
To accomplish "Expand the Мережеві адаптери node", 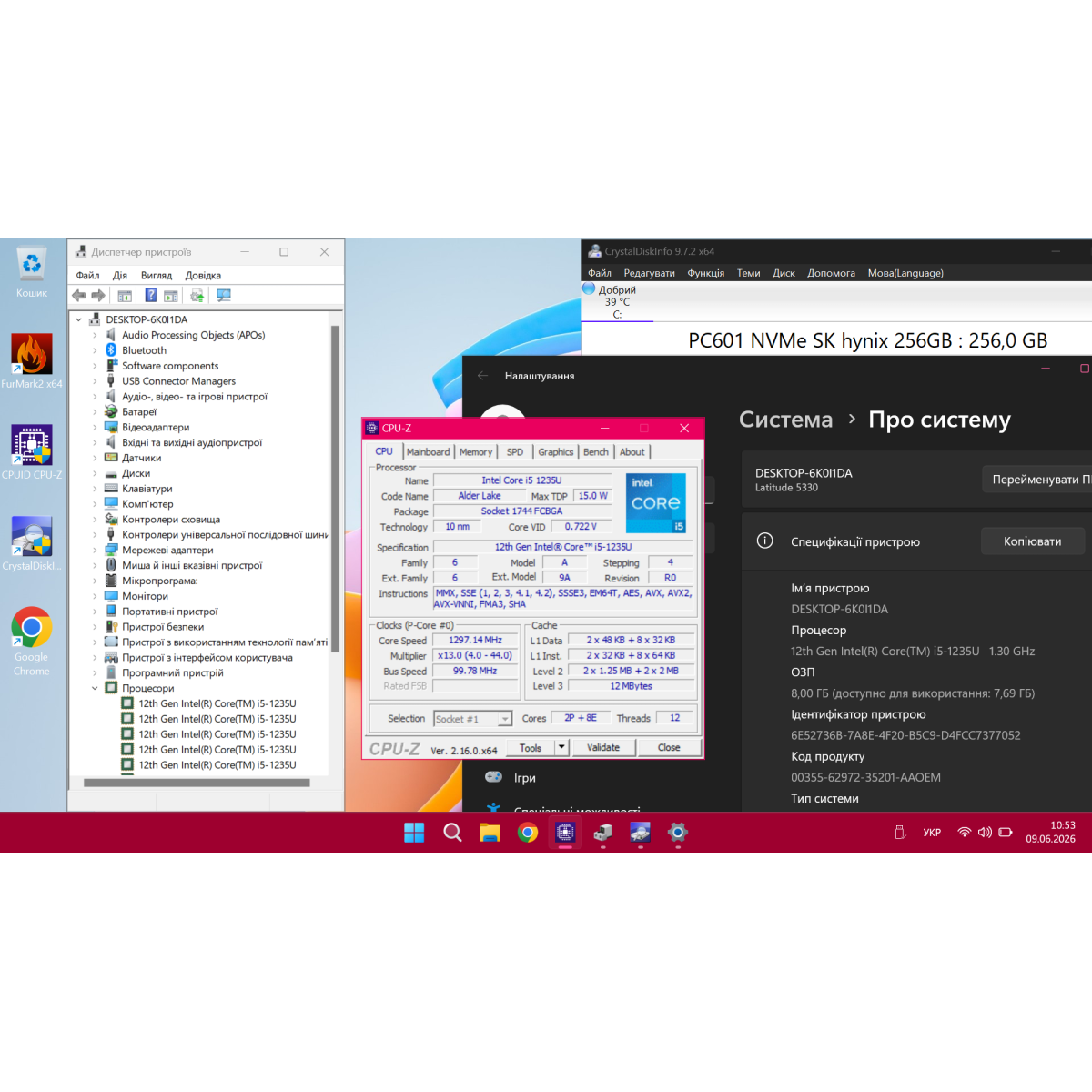I will (x=95, y=550).
